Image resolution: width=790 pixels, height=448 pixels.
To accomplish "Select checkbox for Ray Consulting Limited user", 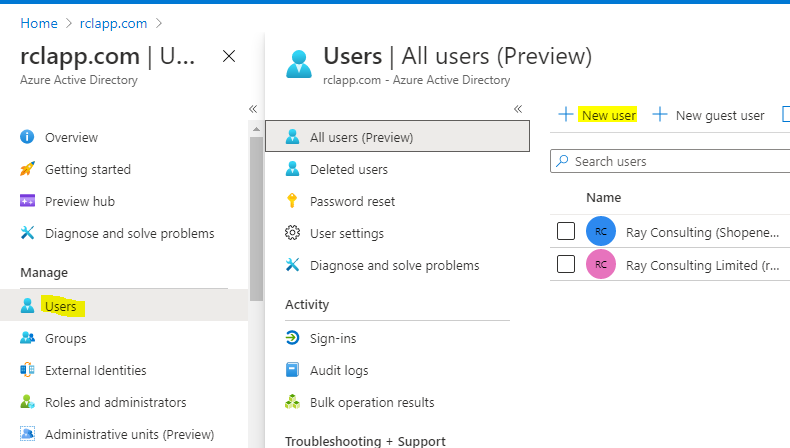I will click(566, 264).
